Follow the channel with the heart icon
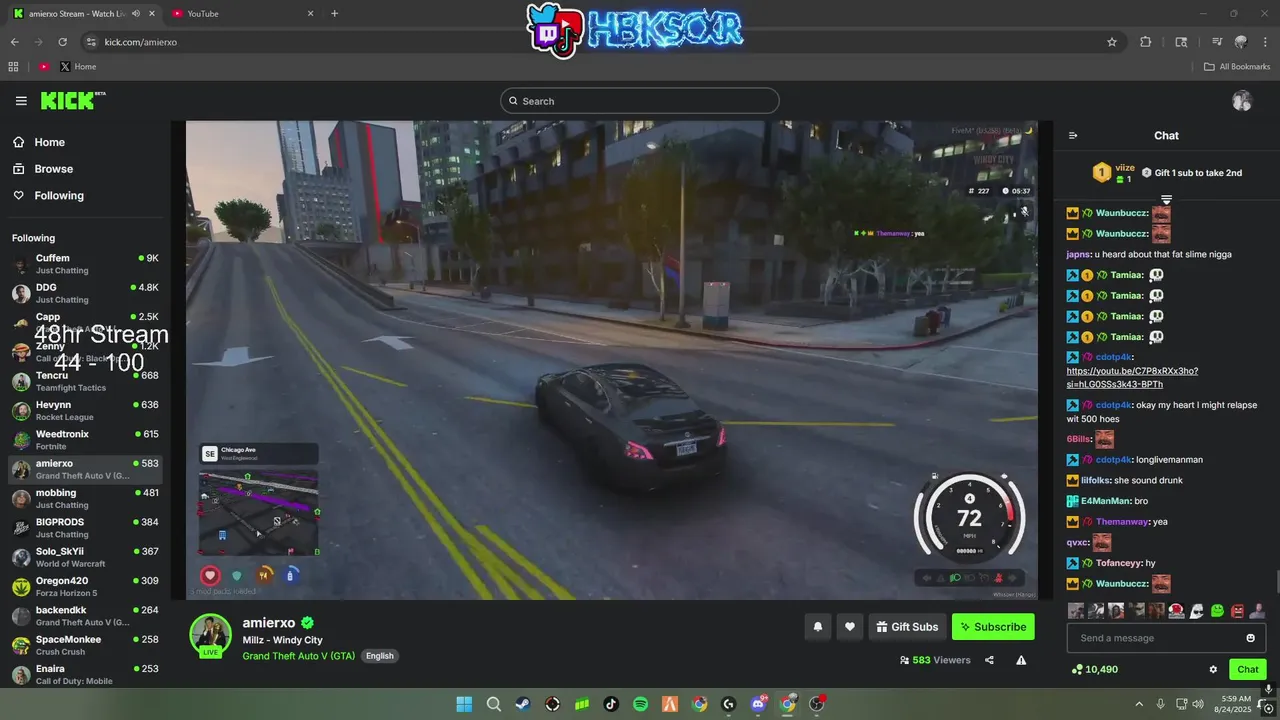Screen dimensions: 1280x720 click(850, 627)
